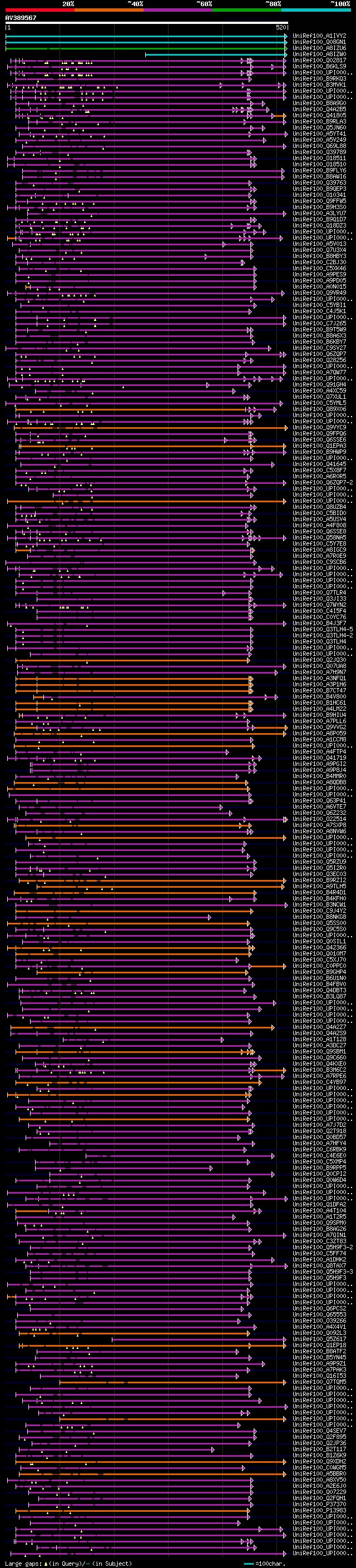Image resolution: width=356 pixels, height=1568 pixels.
Task: Click the UniRef100_Q1EP18 label
Action: click(x=319, y=1345)
